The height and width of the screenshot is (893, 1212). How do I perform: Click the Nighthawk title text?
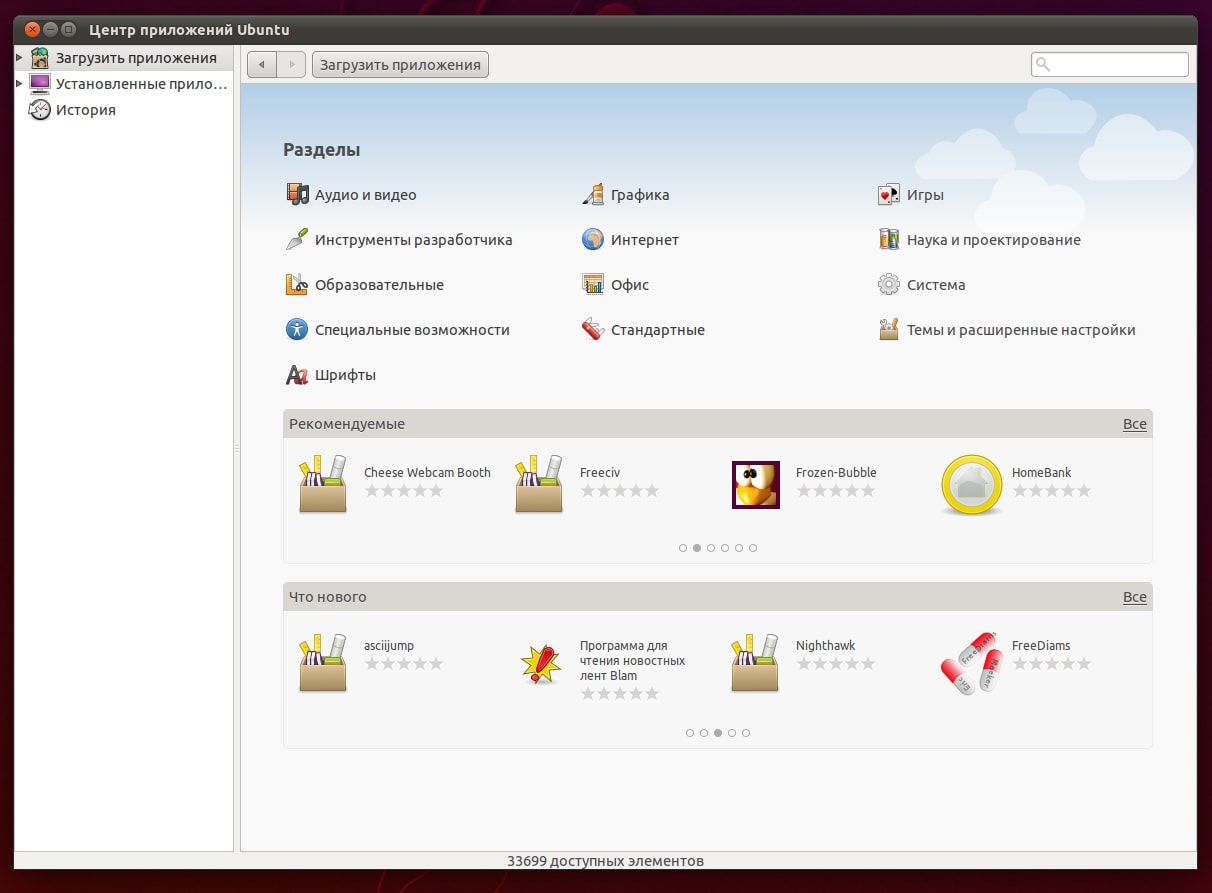(x=826, y=646)
